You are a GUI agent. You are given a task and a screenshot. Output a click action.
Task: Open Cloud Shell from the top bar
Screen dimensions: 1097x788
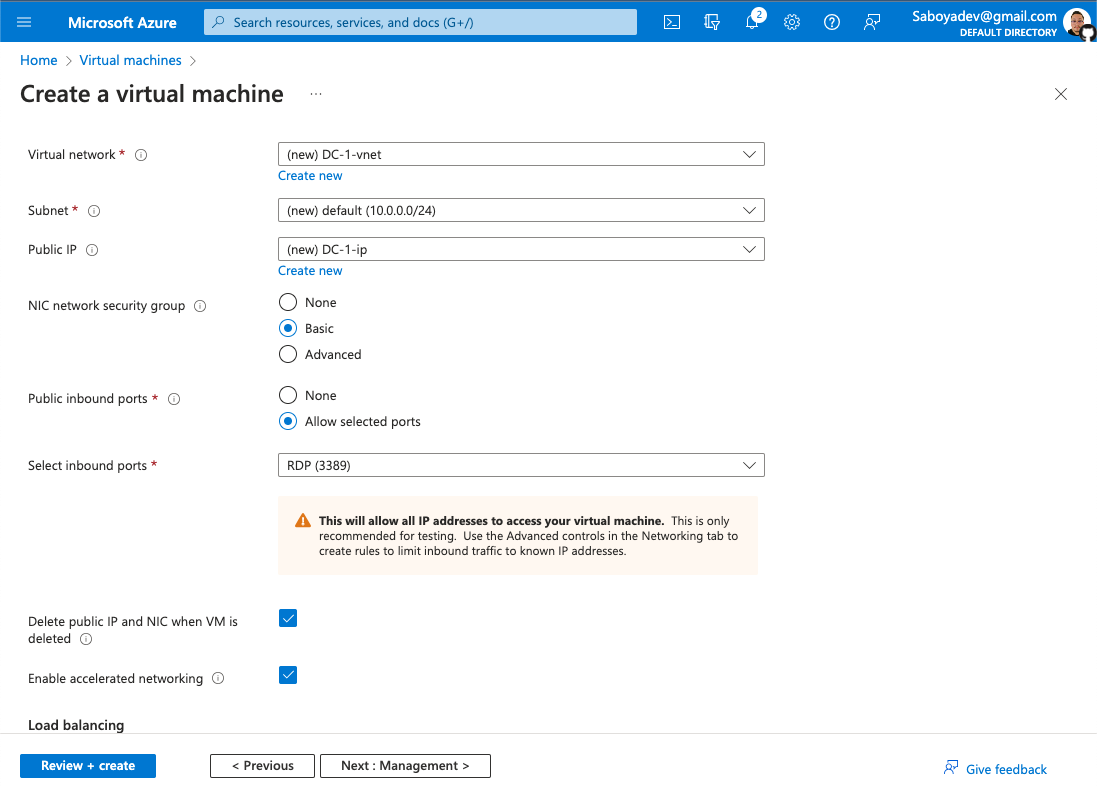672,22
